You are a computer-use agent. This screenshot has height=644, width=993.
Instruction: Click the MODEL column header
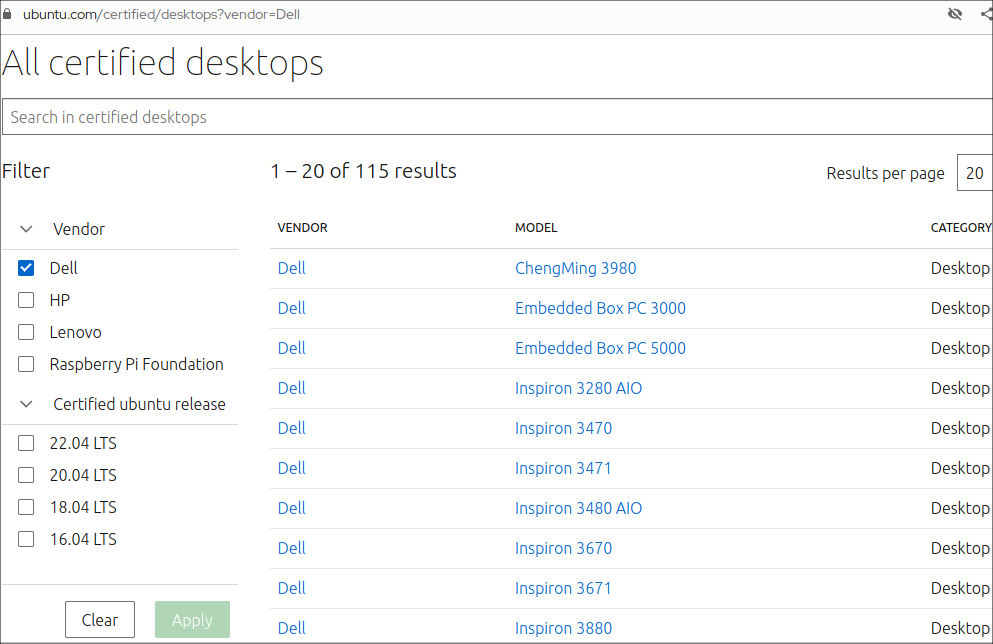[x=536, y=227]
